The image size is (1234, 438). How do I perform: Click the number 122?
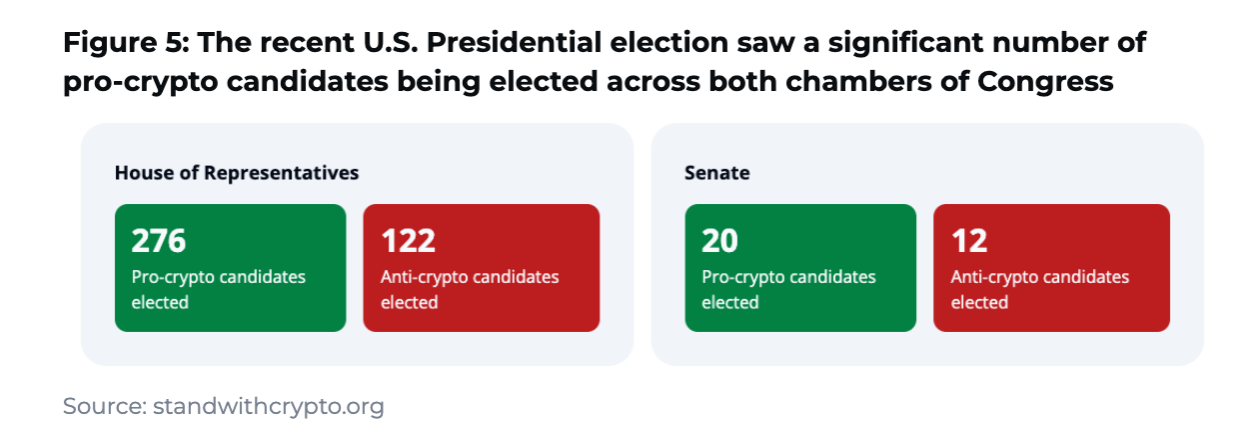coord(408,241)
